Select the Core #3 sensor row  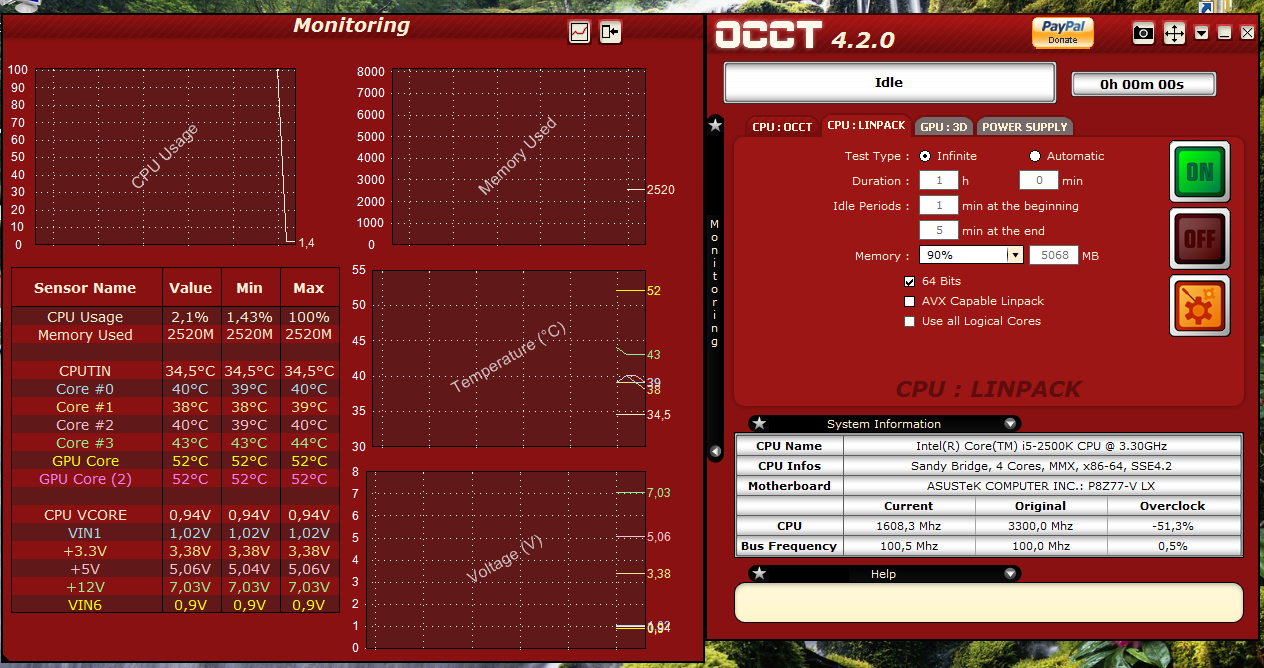coord(175,443)
